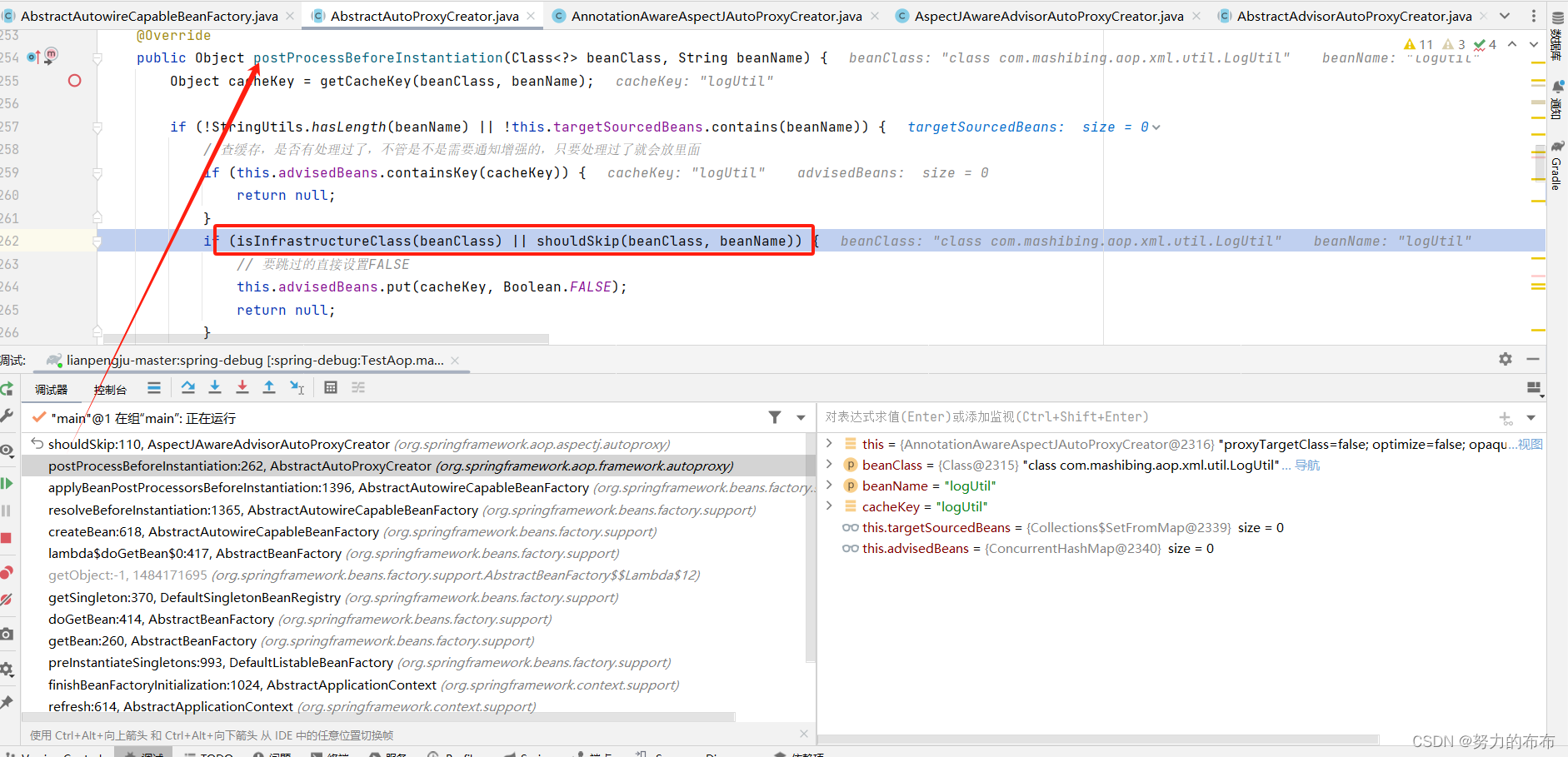Expand the cacheKey variable node

pos(829,505)
